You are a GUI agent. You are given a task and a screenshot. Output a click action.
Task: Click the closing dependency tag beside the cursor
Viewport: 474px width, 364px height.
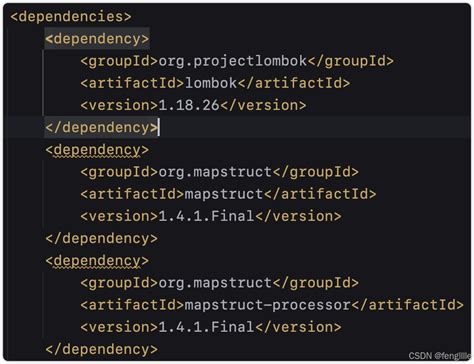click(x=101, y=127)
